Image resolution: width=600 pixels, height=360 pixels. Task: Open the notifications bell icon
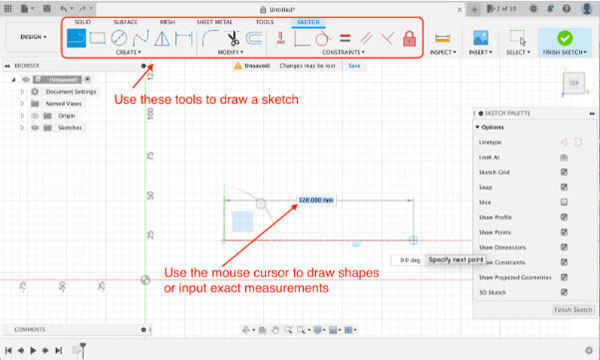(550, 9)
